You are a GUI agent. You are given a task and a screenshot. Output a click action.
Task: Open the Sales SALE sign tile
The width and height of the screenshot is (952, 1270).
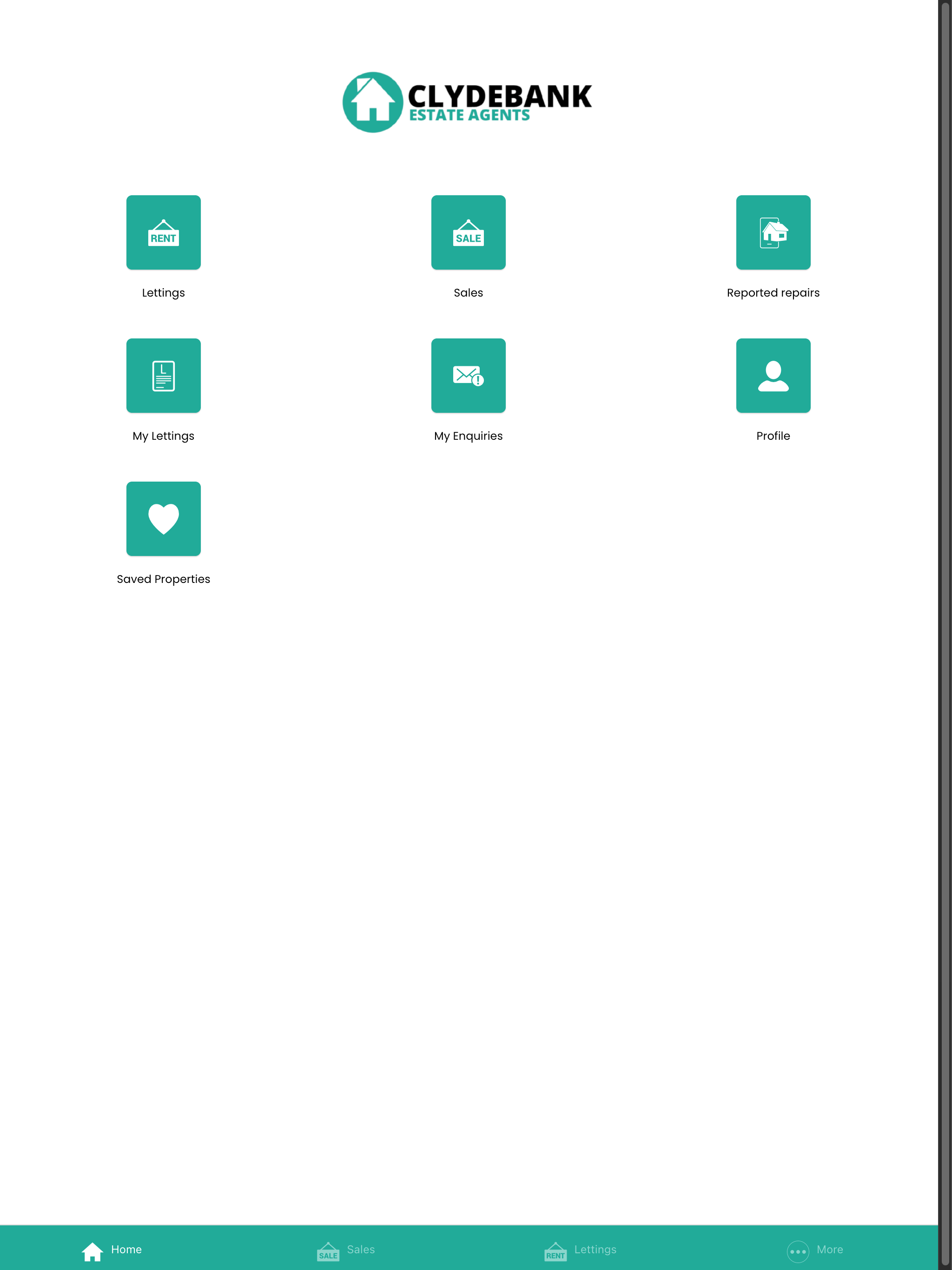pos(469,232)
